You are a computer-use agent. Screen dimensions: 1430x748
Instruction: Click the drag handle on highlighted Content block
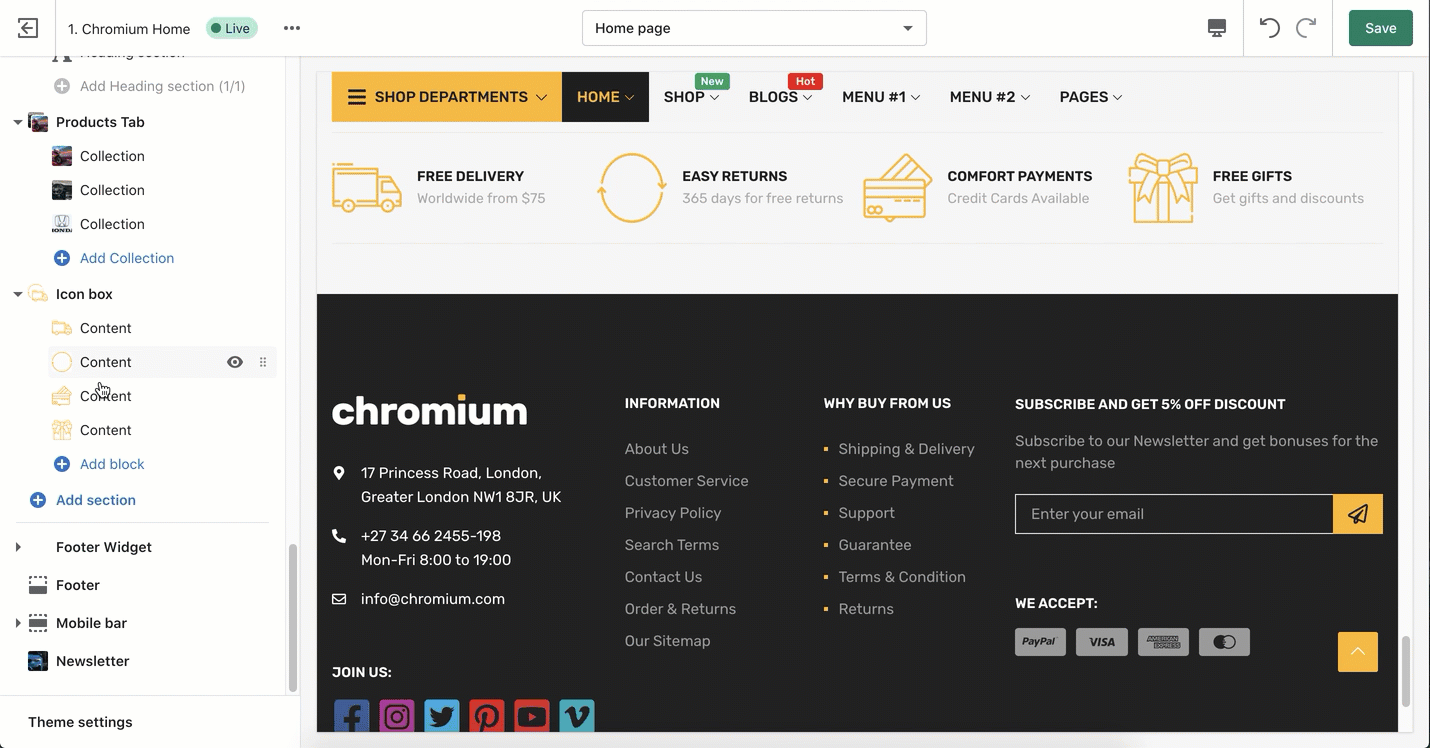[x=263, y=362]
